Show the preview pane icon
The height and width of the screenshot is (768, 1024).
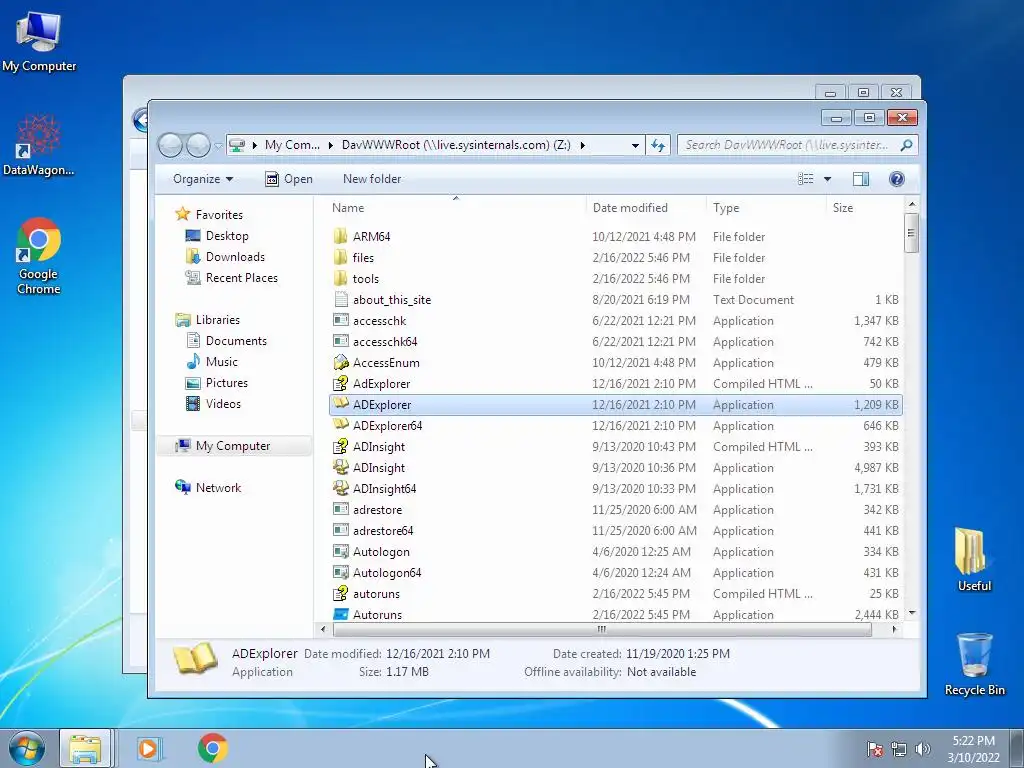coord(861,179)
